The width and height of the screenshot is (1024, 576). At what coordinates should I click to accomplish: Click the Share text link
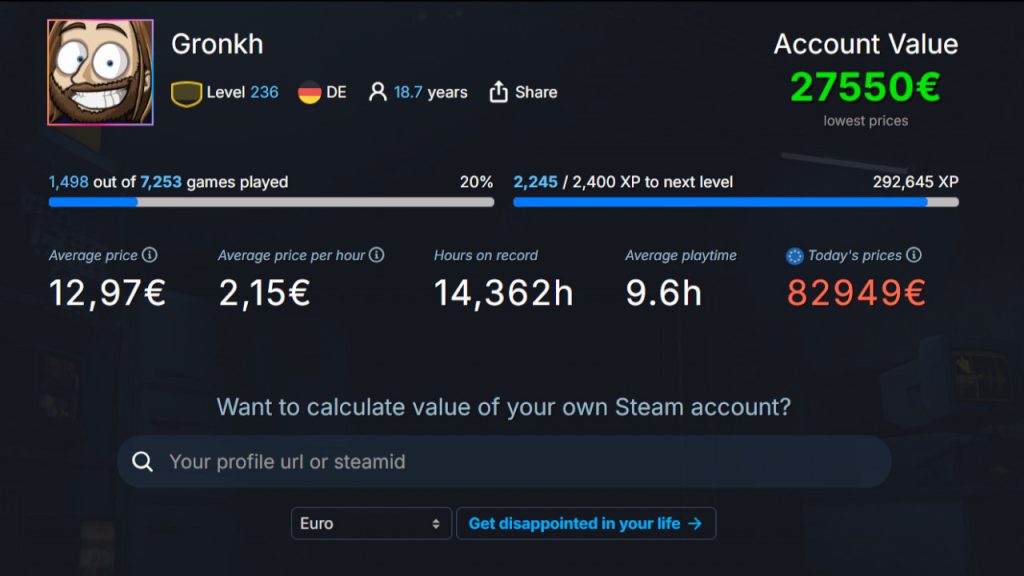point(536,92)
